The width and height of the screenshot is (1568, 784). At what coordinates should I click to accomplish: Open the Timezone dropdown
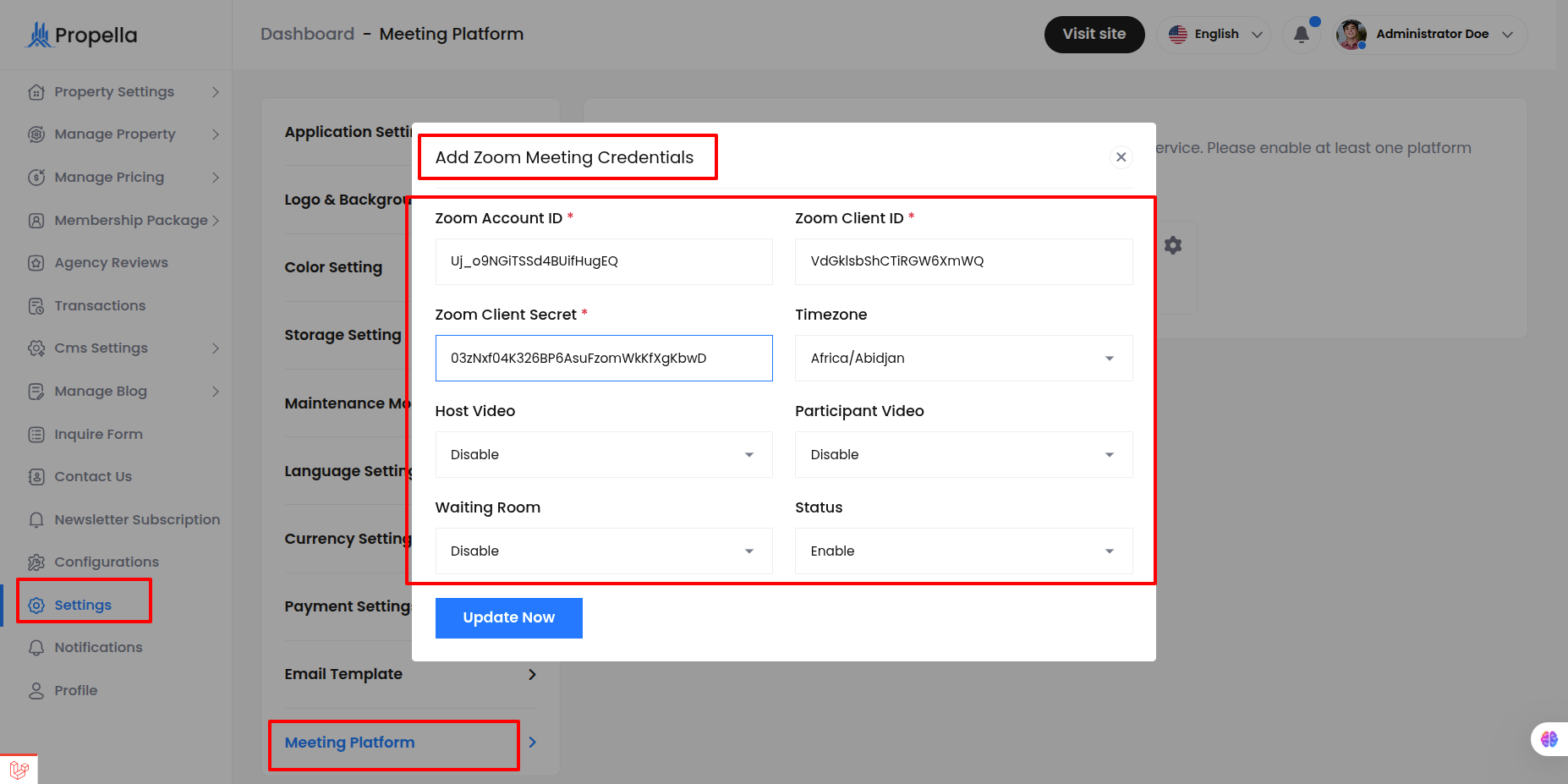[963, 358]
